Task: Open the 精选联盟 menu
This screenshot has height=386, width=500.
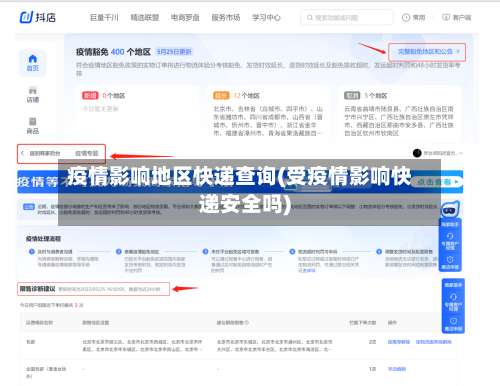Action: point(145,17)
